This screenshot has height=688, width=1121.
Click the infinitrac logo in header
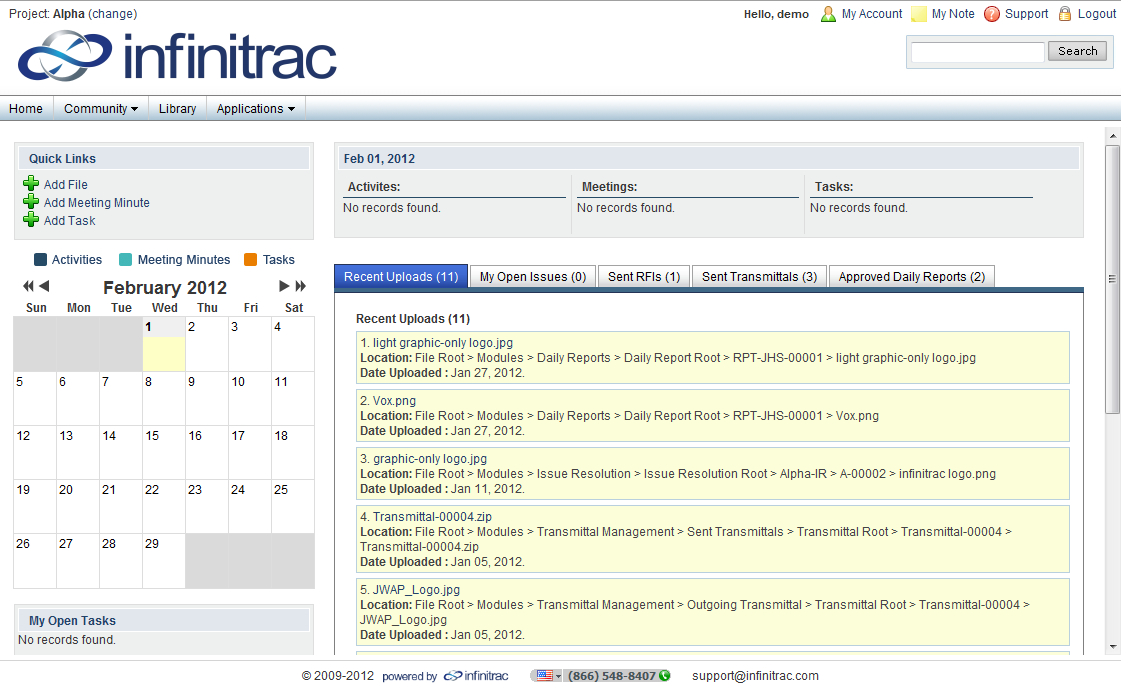pyautogui.click(x=177, y=56)
